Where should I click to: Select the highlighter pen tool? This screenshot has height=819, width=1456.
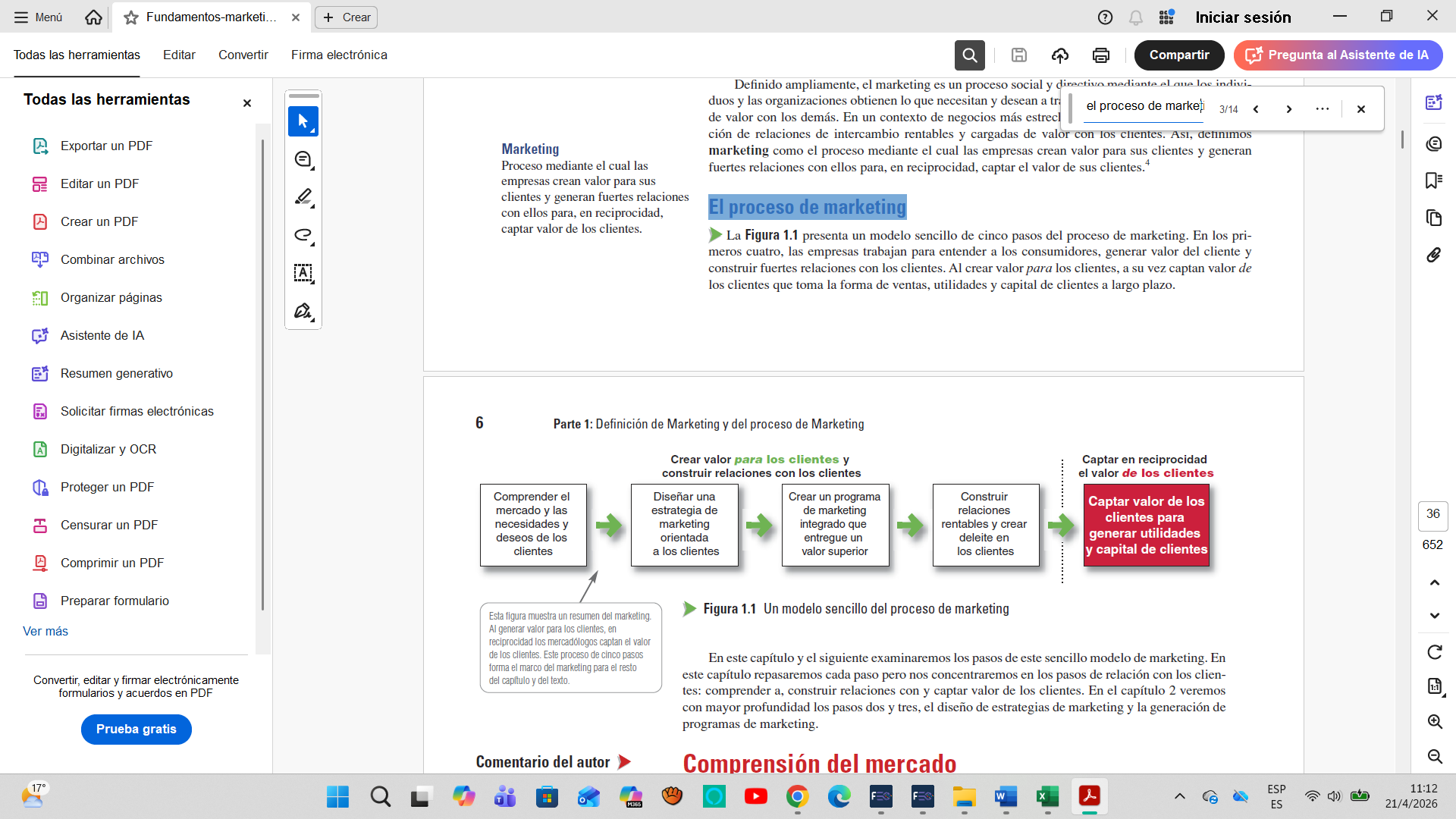[303, 197]
